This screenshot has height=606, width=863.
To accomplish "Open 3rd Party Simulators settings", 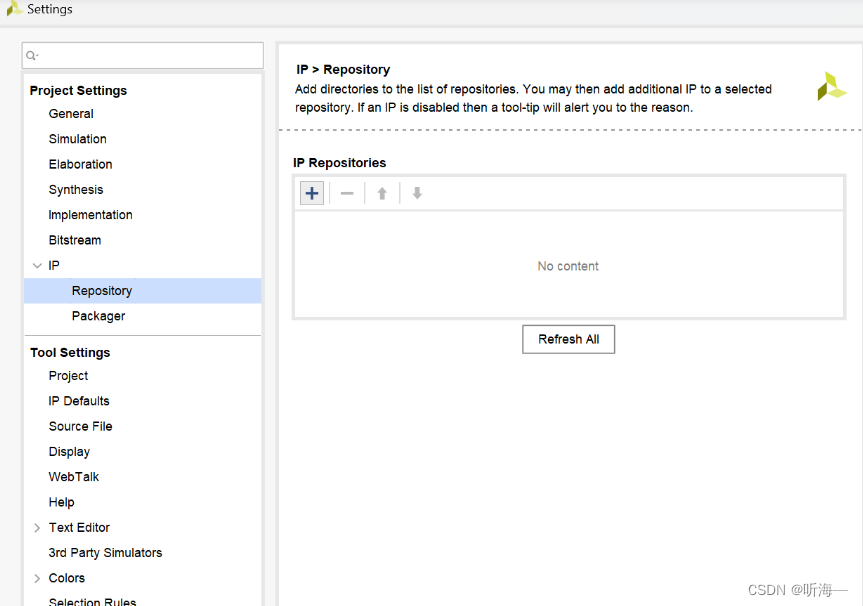I will (x=105, y=553).
